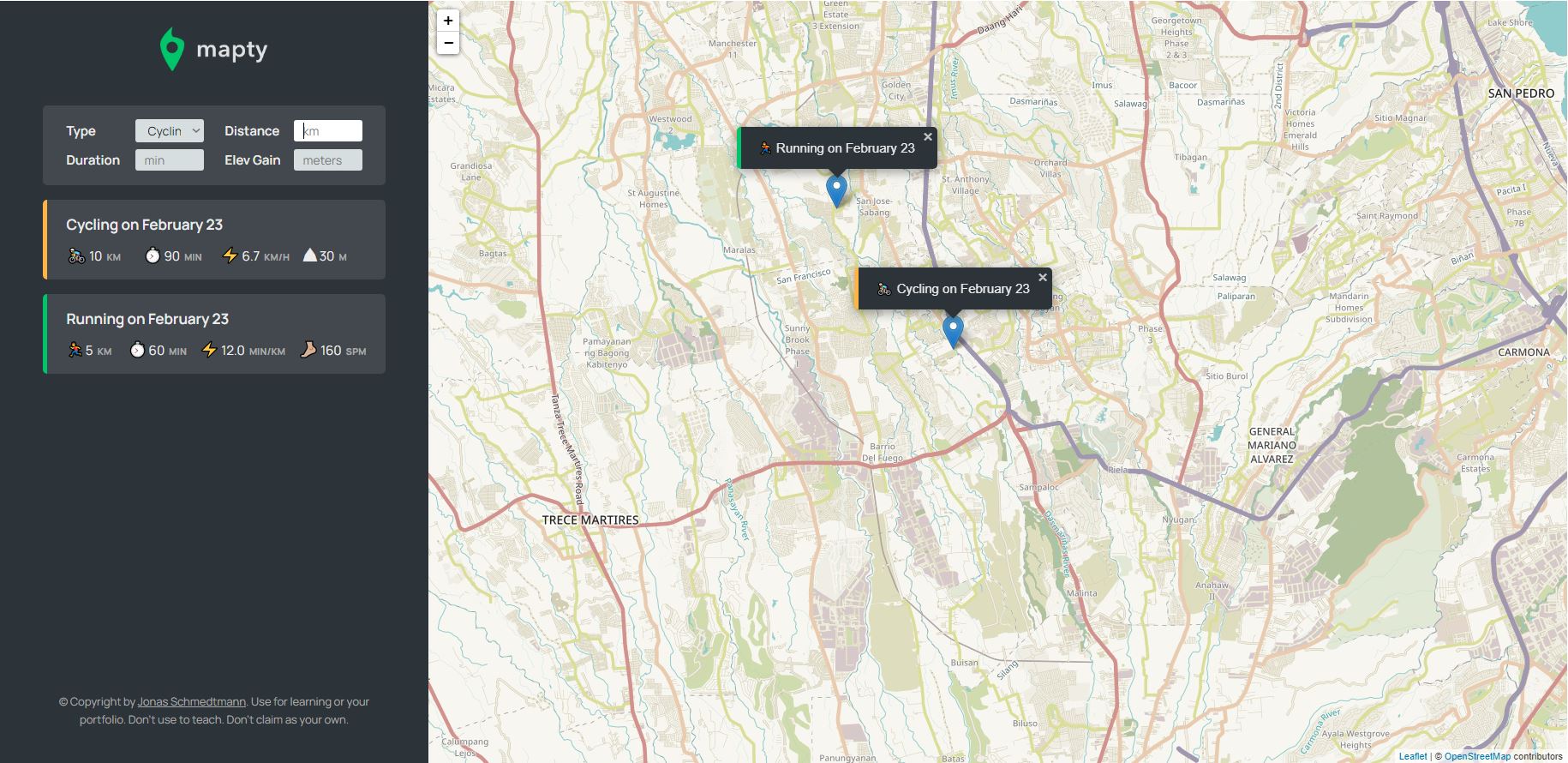Open the Jonas Schmedtmann copyright link
The width and height of the screenshot is (1568, 763).
tap(192, 702)
